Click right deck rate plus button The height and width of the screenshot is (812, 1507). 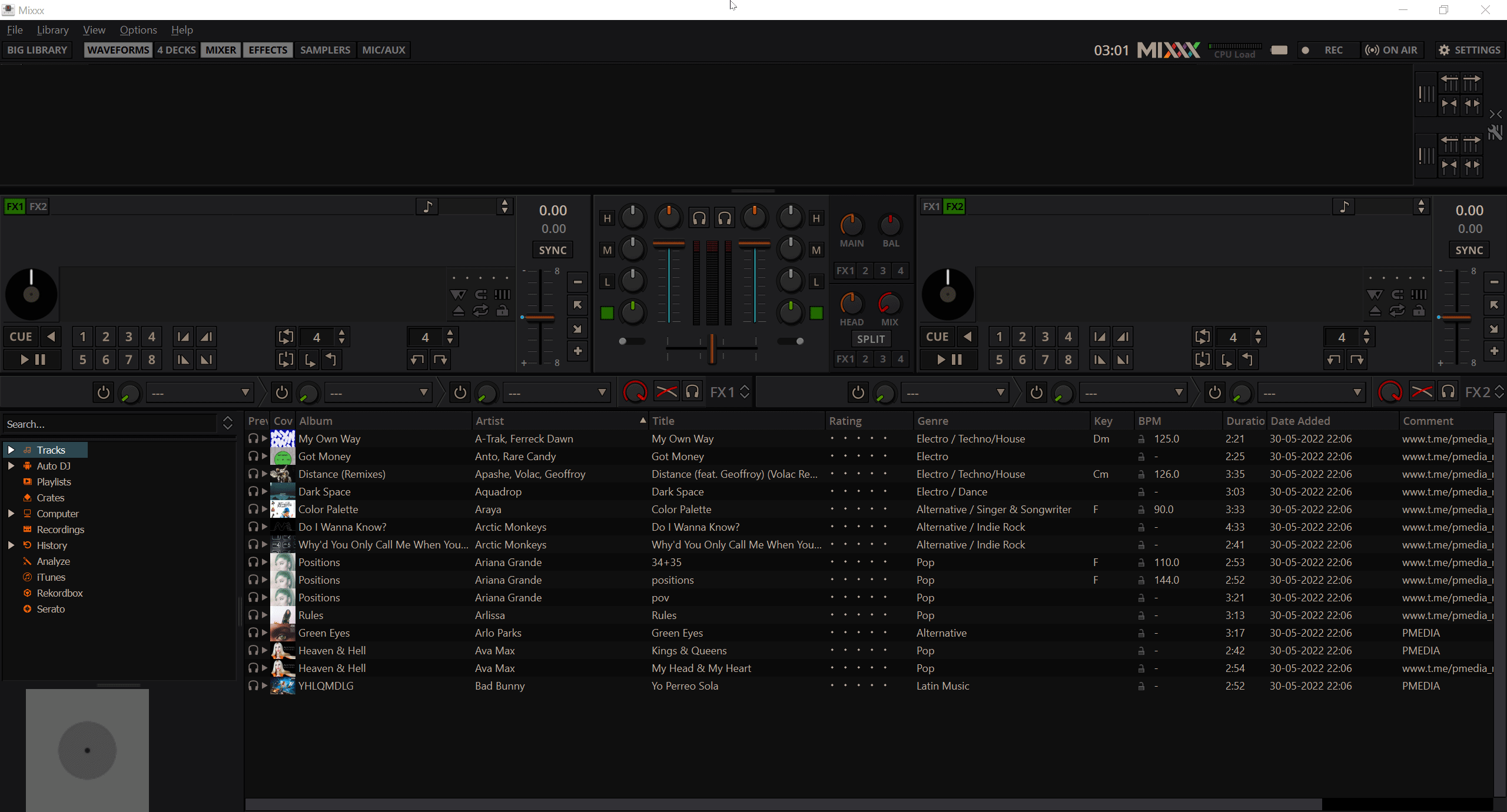1494,351
